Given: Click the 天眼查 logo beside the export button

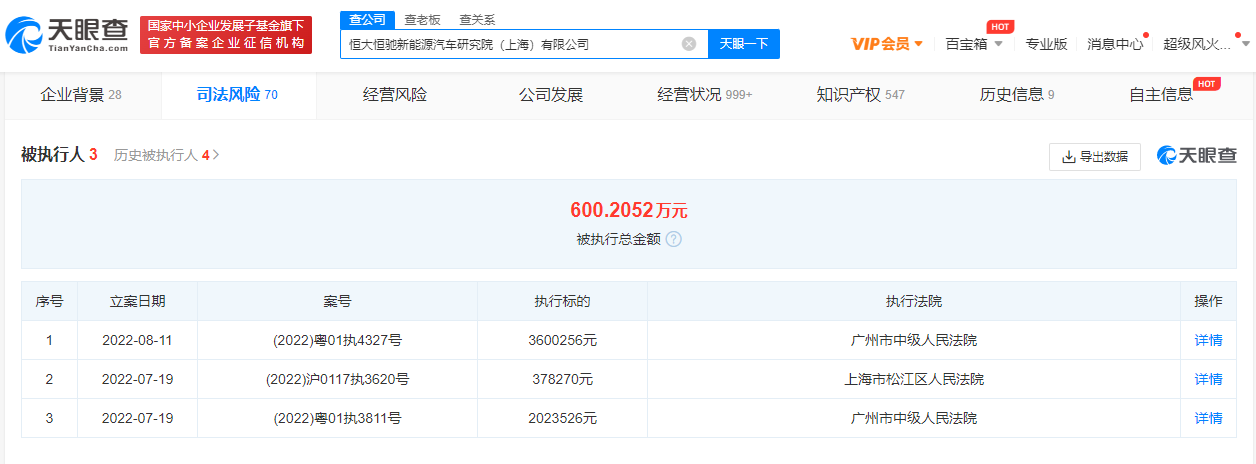Looking at the screenshot, I should (x=1197, y=156).
